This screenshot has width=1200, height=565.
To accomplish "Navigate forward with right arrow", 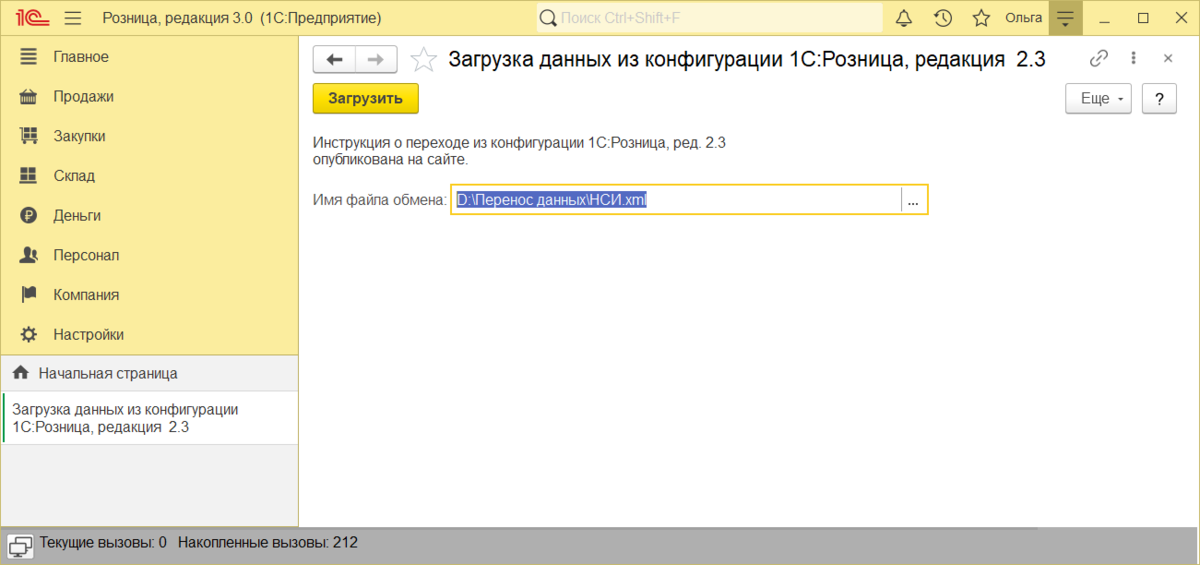I will click(x=376, y=60).
